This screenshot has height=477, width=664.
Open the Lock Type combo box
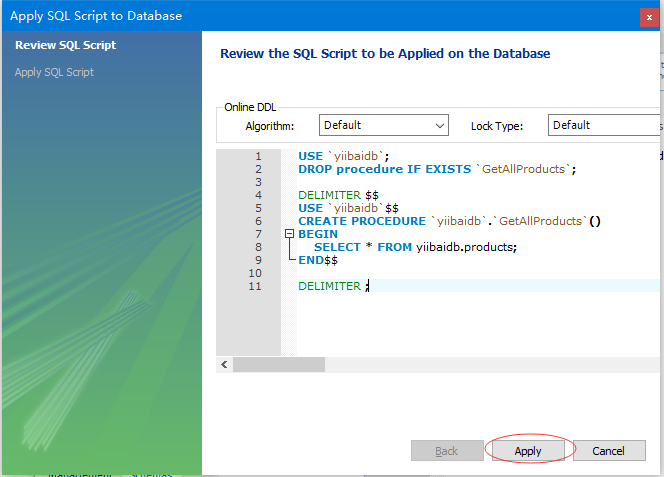coord(606,125)
